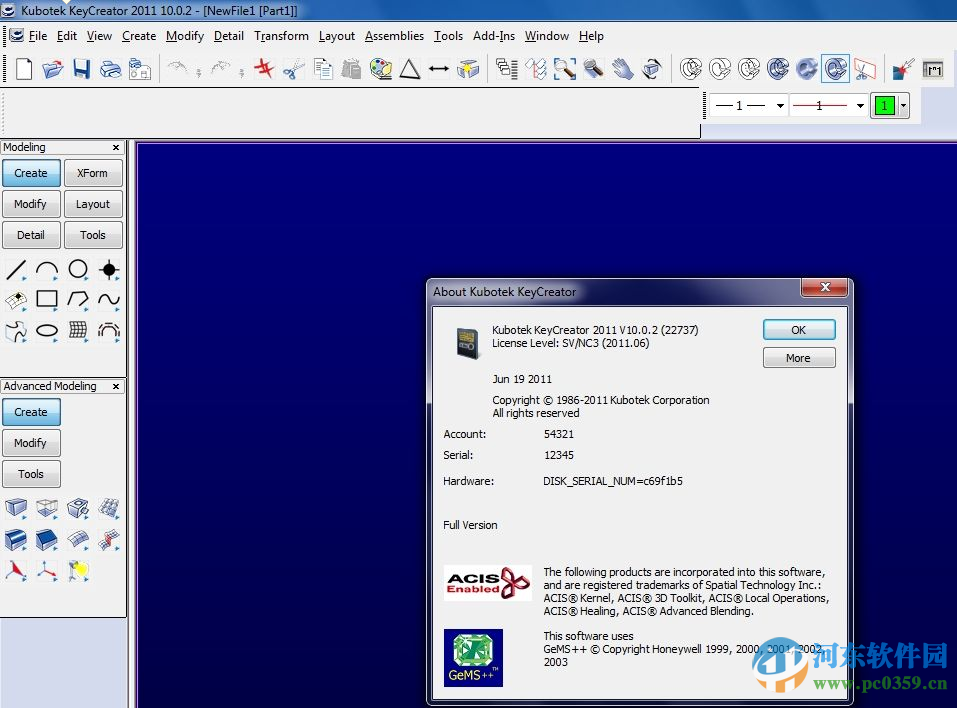957x708 pixels.
Task: Switch Advanced Modeling palette to Tools
Action: pos(31,474)
